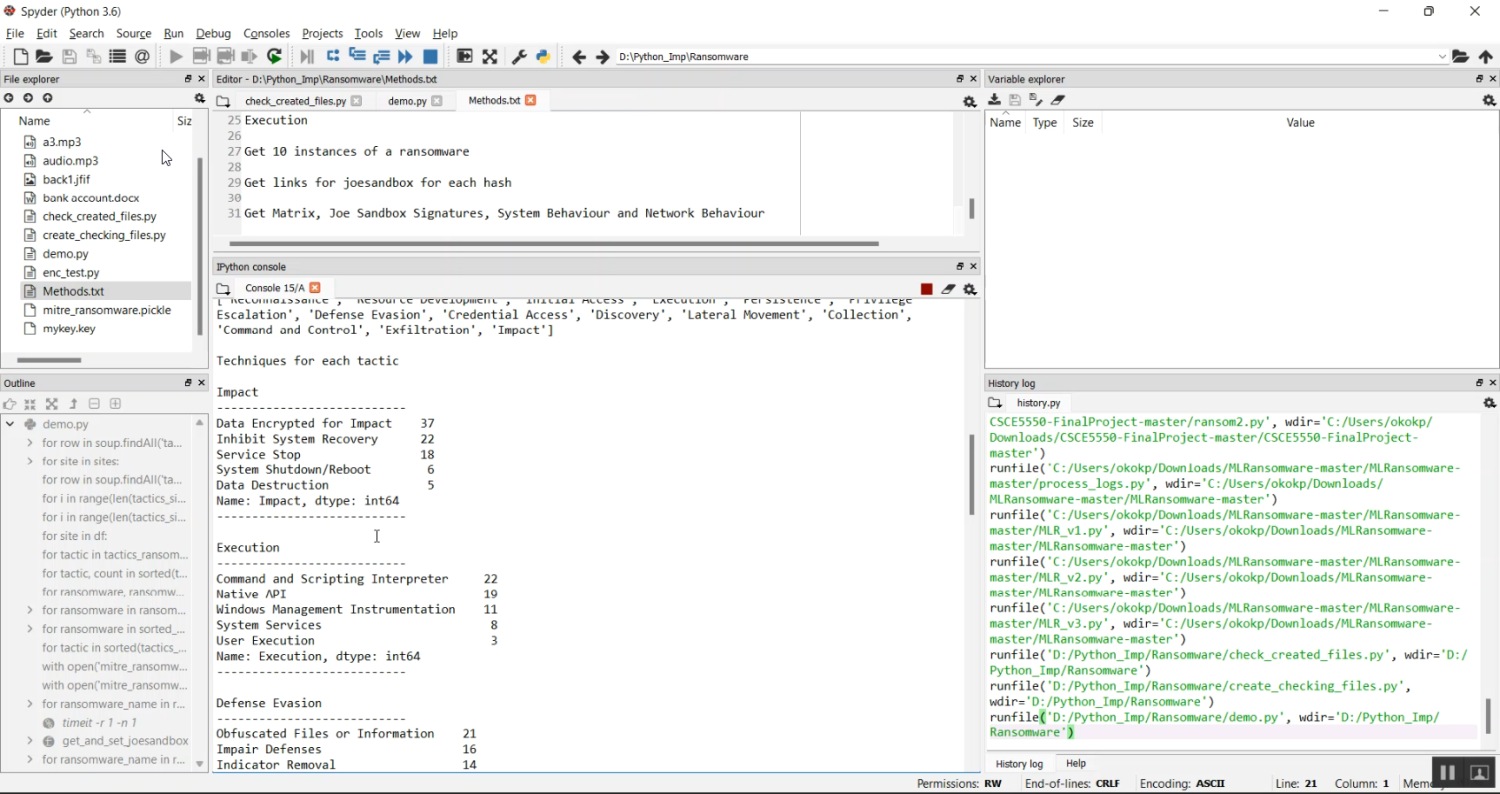Screen dimensions: 1500x794
Task: Open the working directory path dropdown
Action: click(x=1442, y=57)
